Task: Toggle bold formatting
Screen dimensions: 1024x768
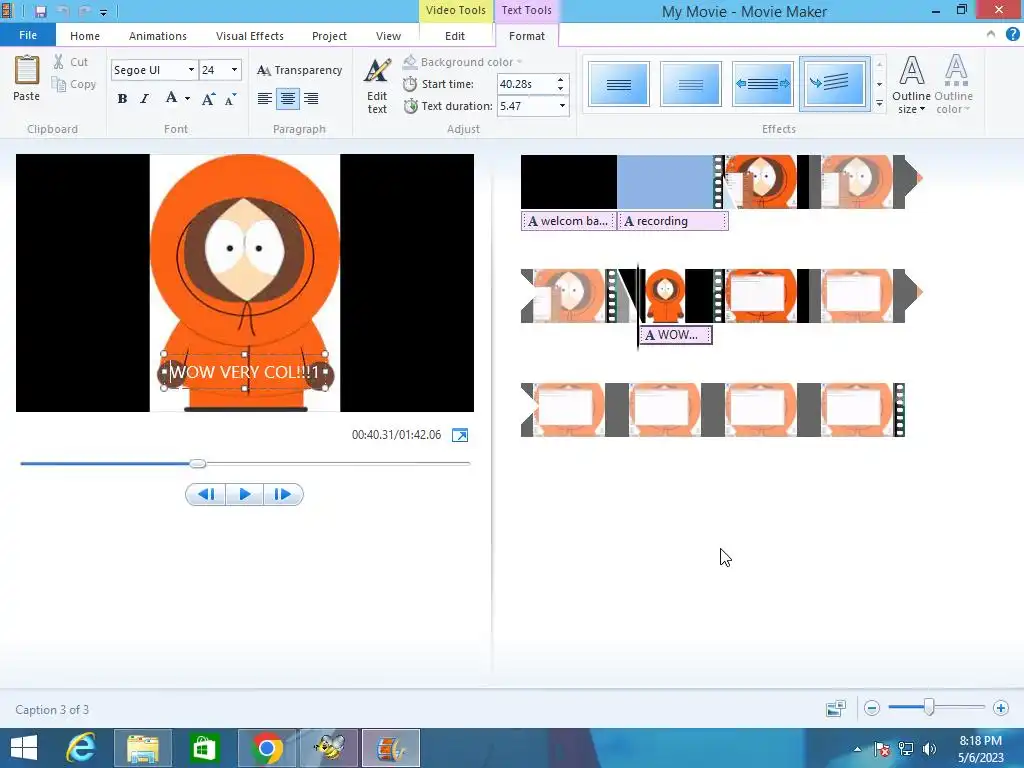Action: point(122,99)
